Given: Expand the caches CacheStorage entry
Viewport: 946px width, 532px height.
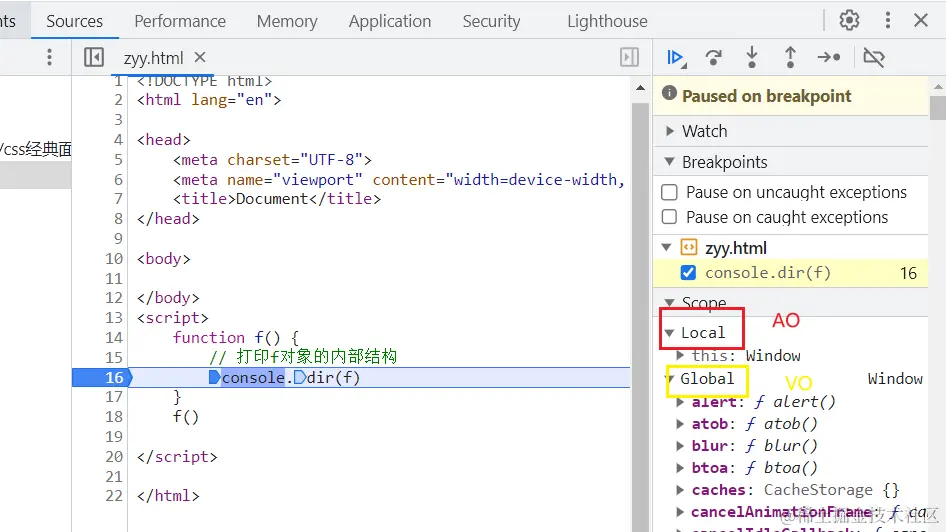Looking at the screenshot, I should point(680,490).
